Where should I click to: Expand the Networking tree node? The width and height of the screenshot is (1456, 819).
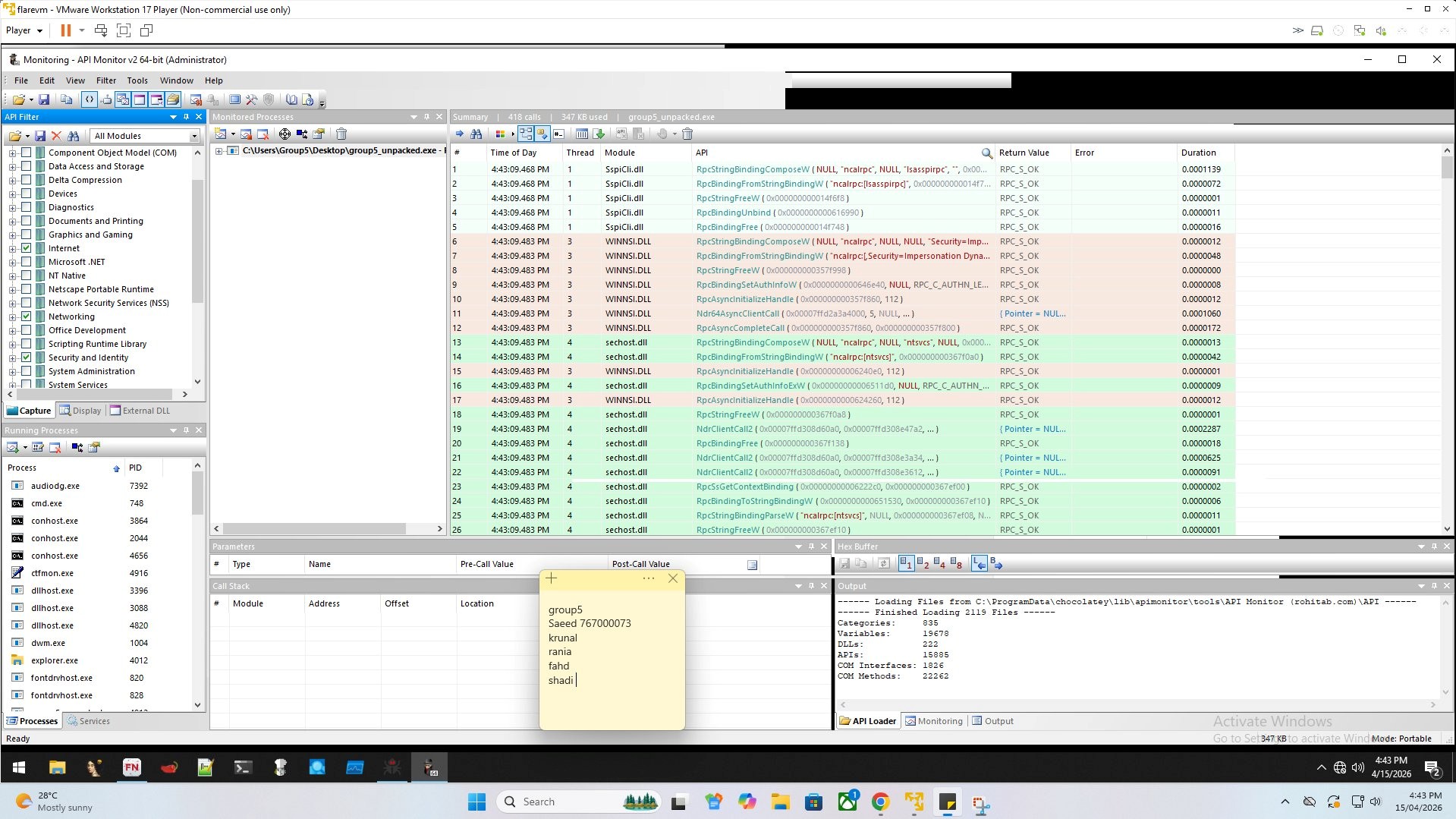tap(12, 317)
